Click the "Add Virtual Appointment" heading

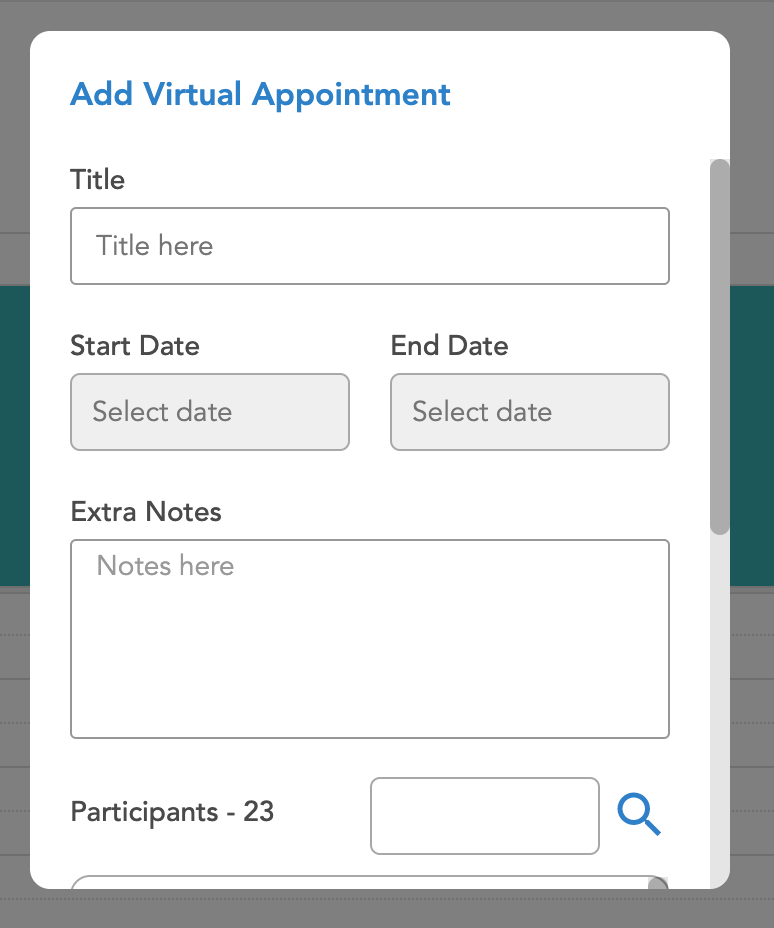point(260,95)
